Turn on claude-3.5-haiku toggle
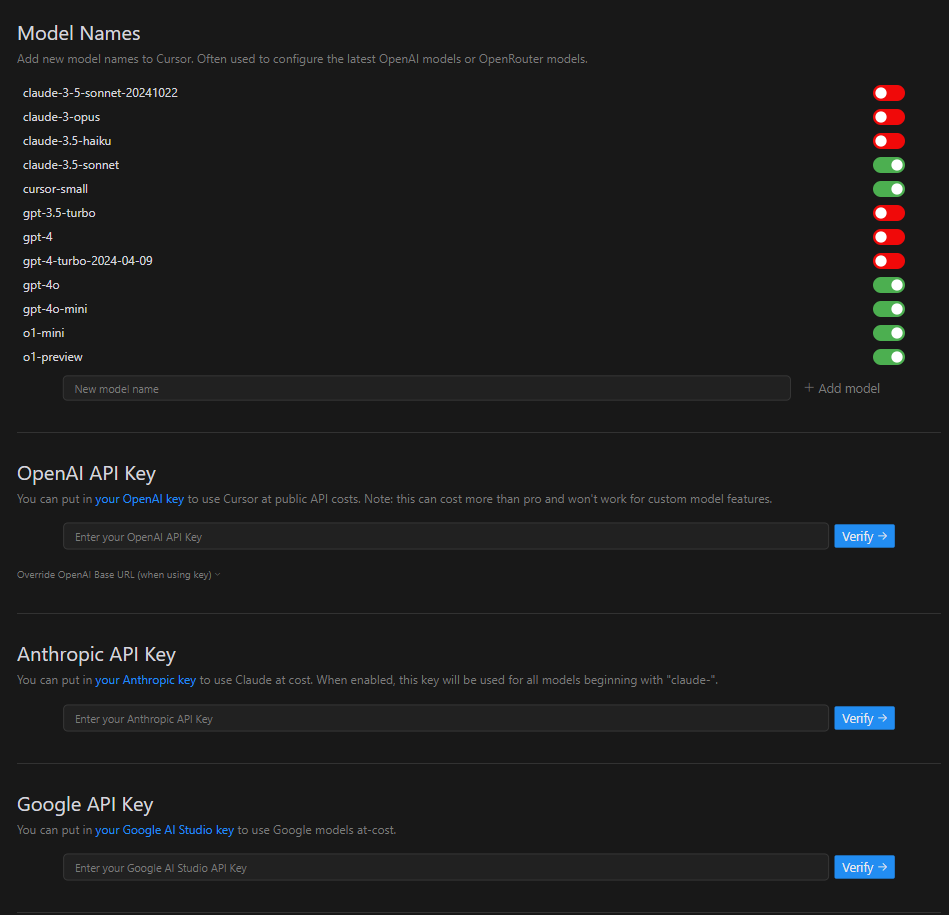This screenshot has height=915, width=949. 888,141
